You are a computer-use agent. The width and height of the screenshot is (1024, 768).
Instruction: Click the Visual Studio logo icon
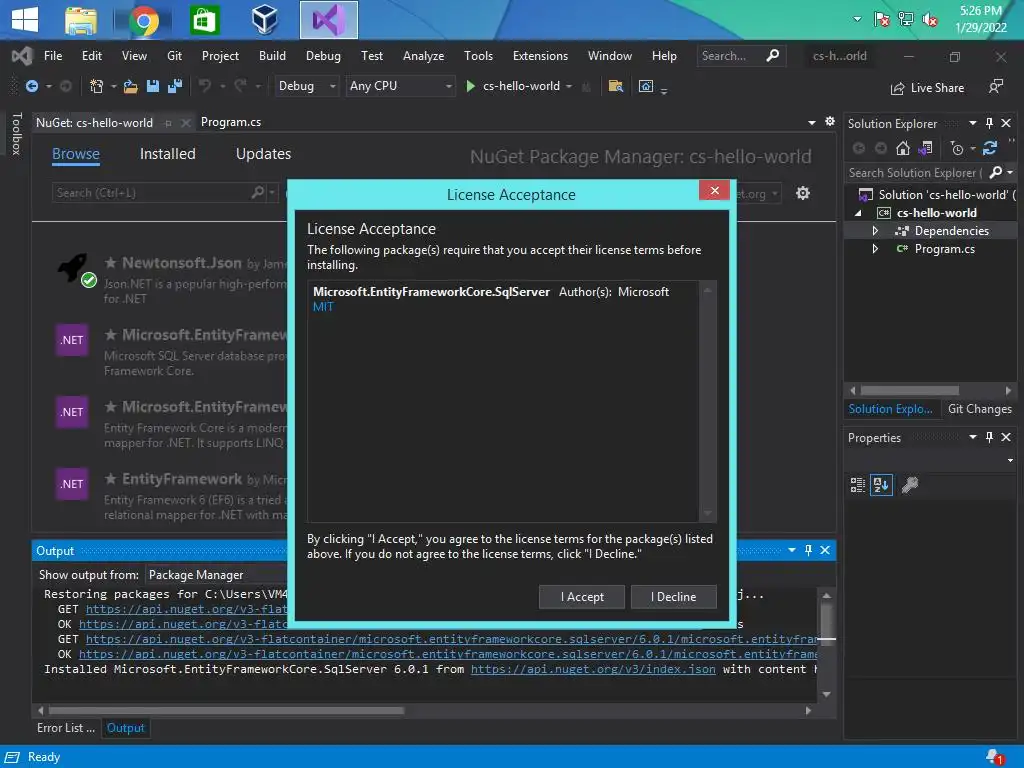click(22, 56)
